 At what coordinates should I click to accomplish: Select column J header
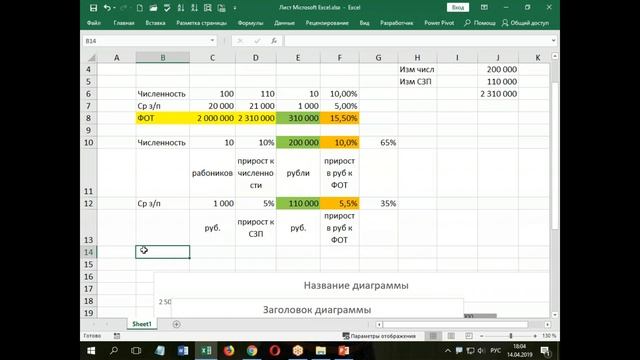tap(498, 58)
